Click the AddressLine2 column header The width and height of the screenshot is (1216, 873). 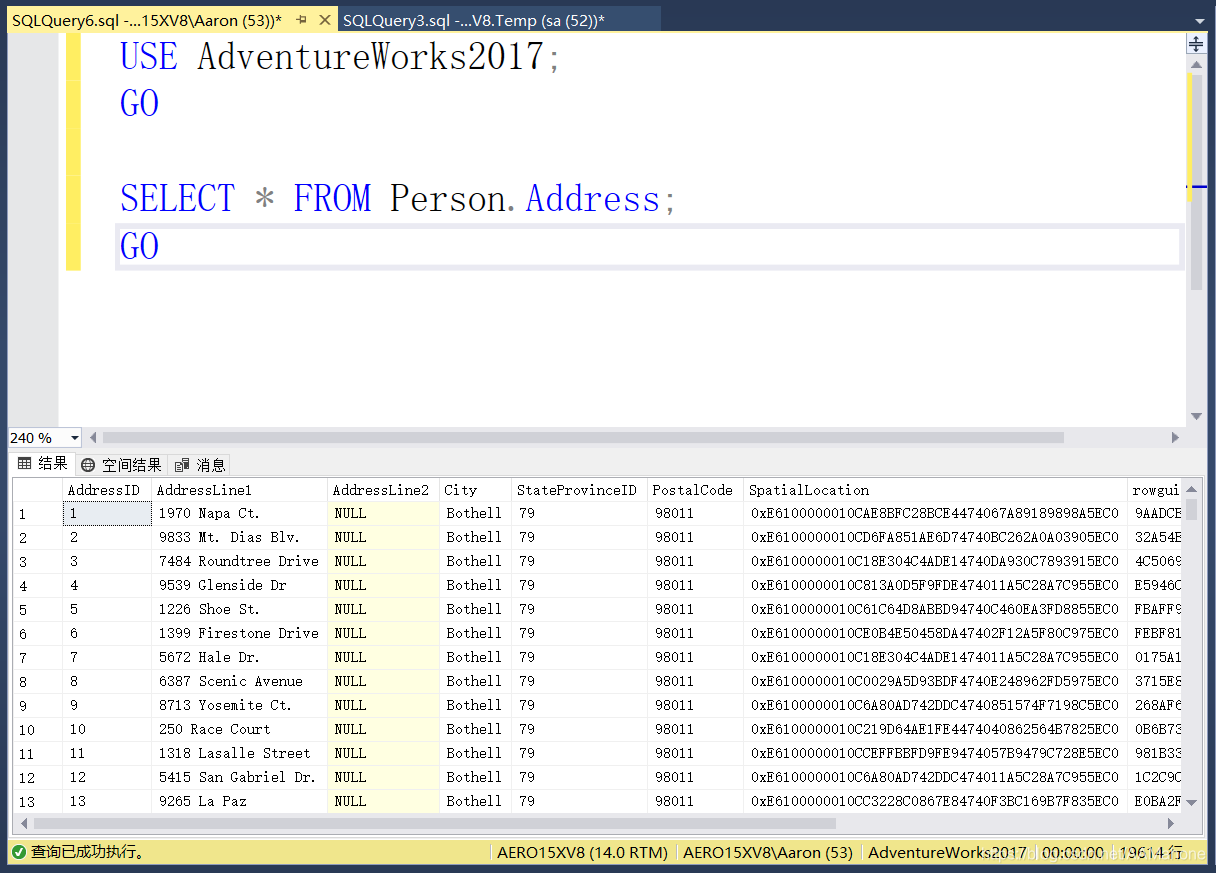383,490
